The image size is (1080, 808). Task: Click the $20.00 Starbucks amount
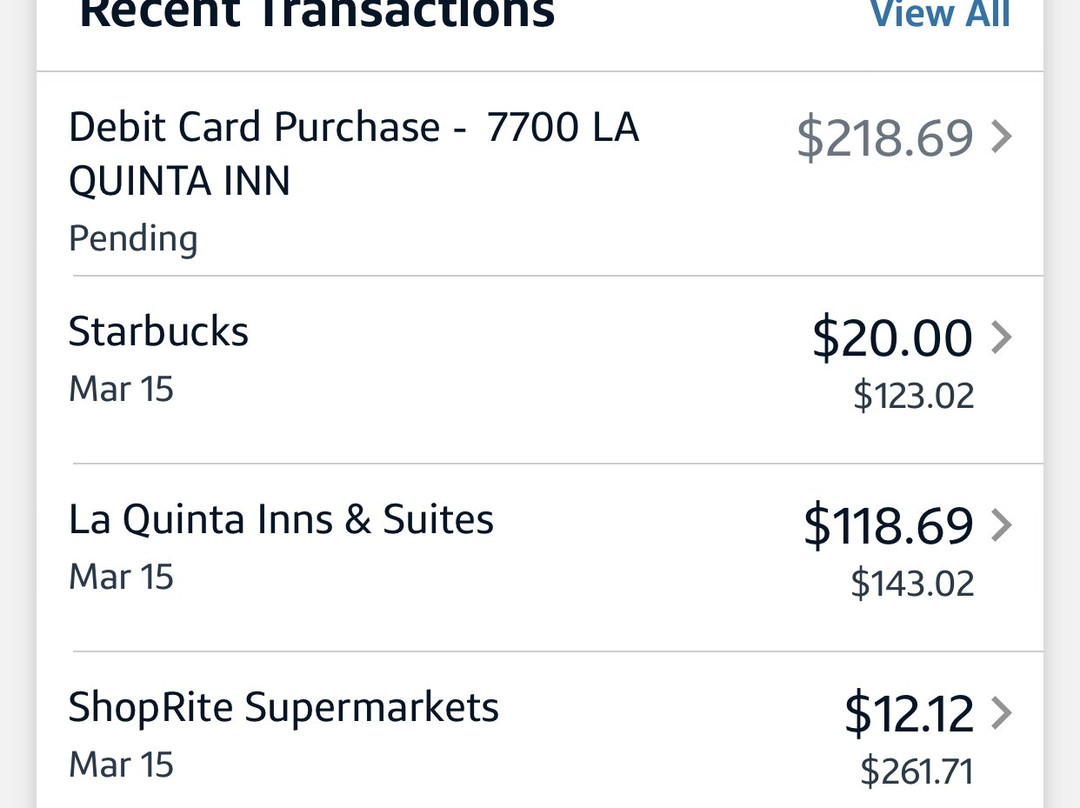pos(892,338)
